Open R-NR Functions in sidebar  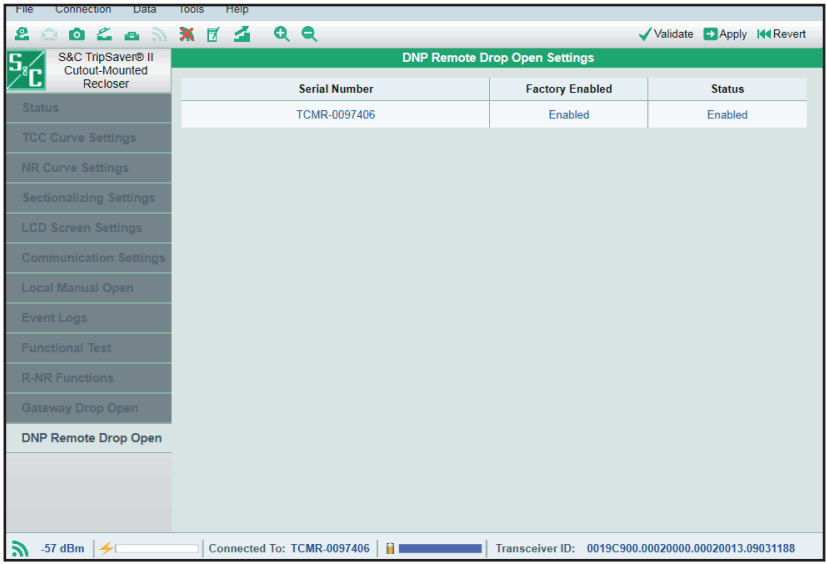click(89, 378)
